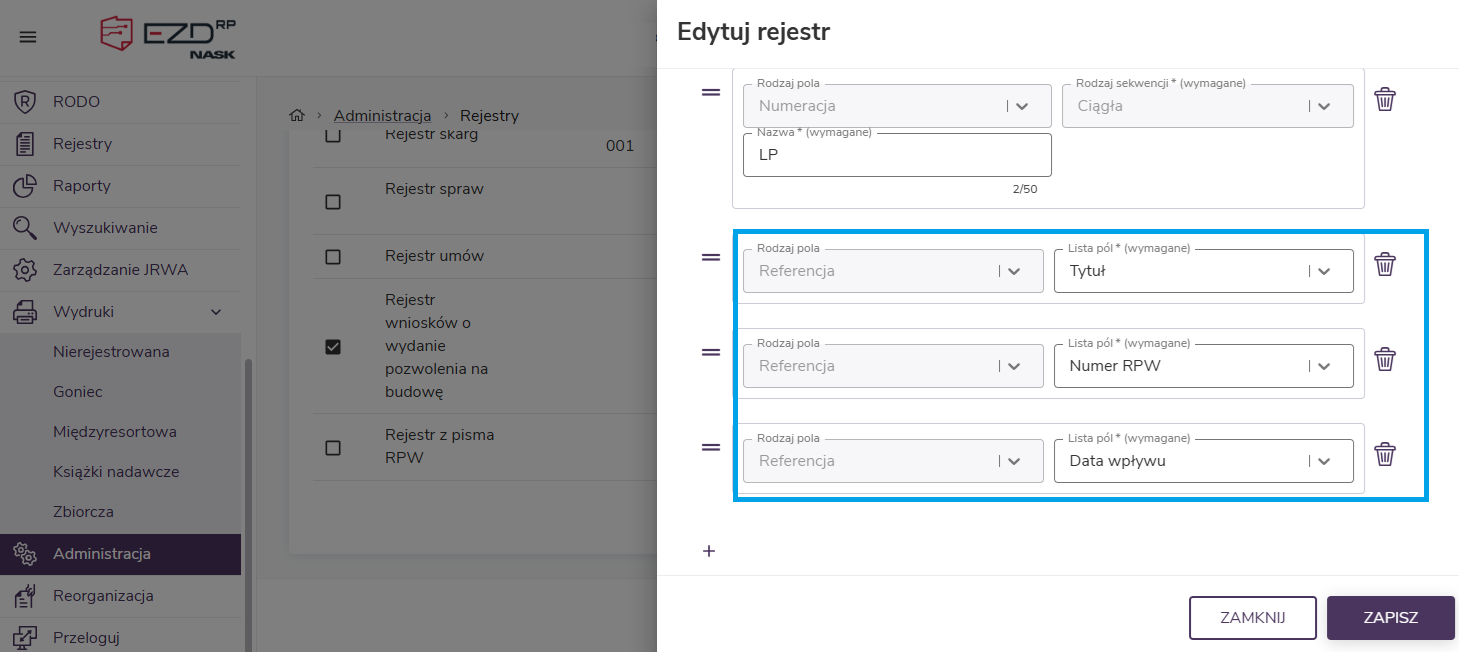Open Przeloguj in the sidebar

(120, 638)
